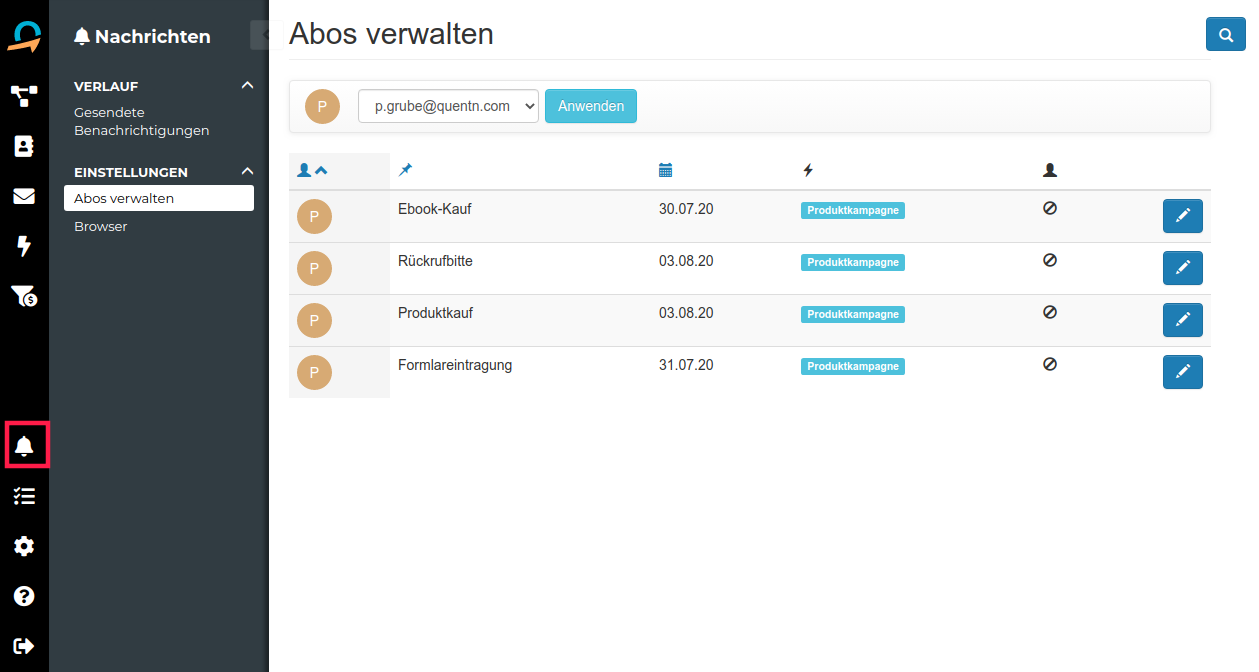Click the Anwenden button
The image size is (1259, 672).
591,106
